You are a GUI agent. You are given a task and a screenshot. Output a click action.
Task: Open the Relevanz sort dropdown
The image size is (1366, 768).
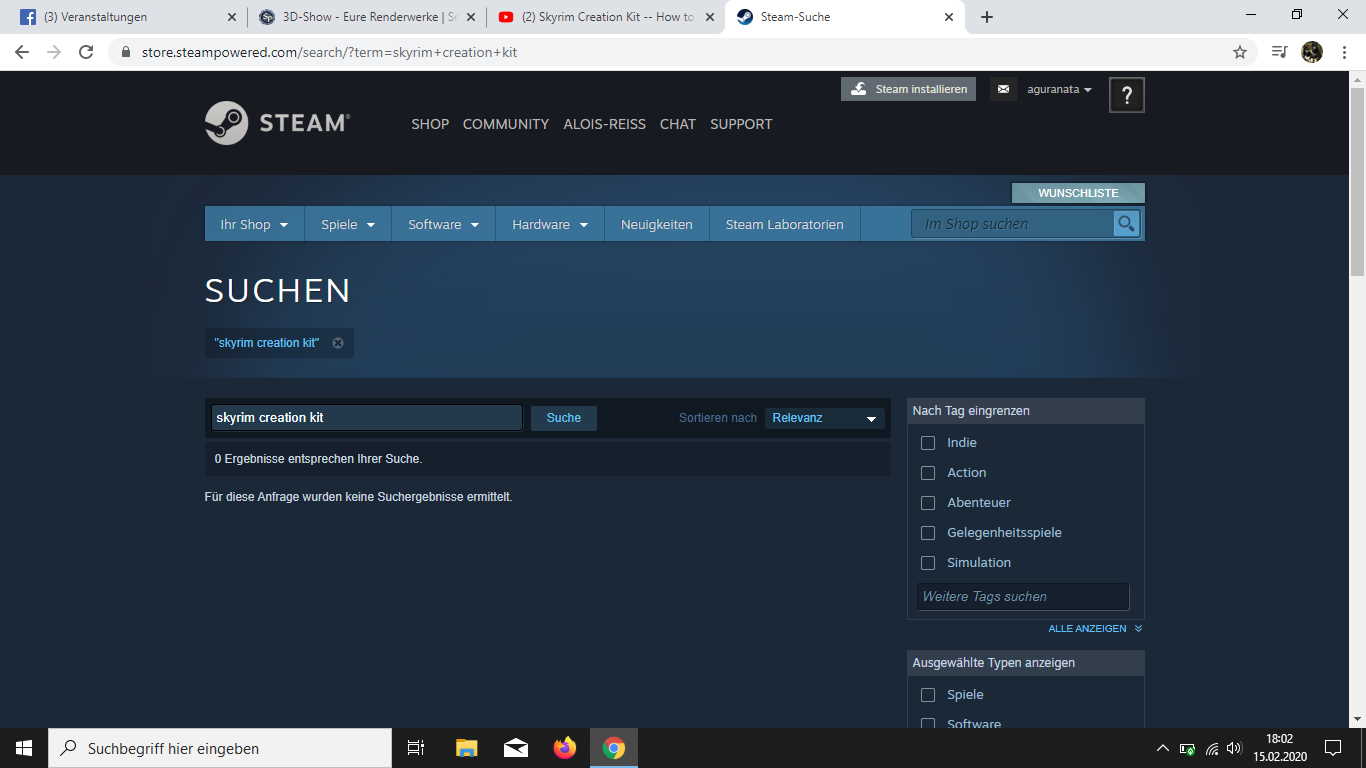coord(824,418)
